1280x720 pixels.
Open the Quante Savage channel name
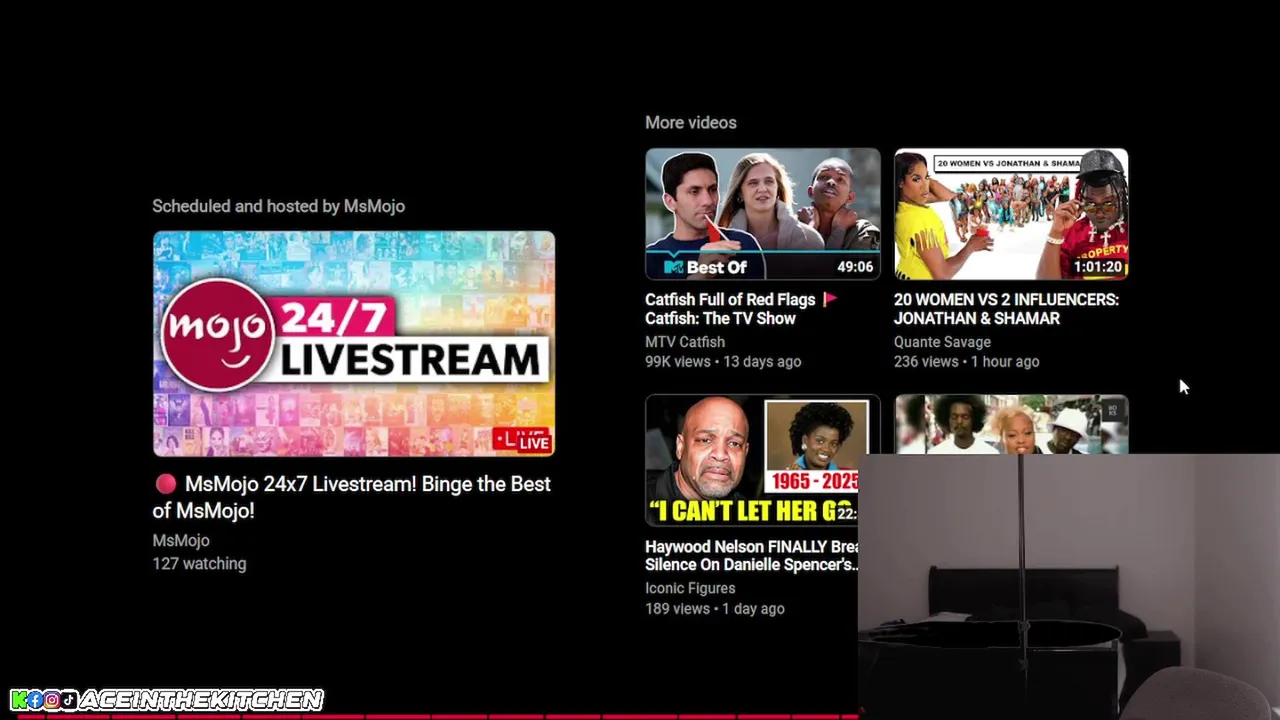coord(942,342)
